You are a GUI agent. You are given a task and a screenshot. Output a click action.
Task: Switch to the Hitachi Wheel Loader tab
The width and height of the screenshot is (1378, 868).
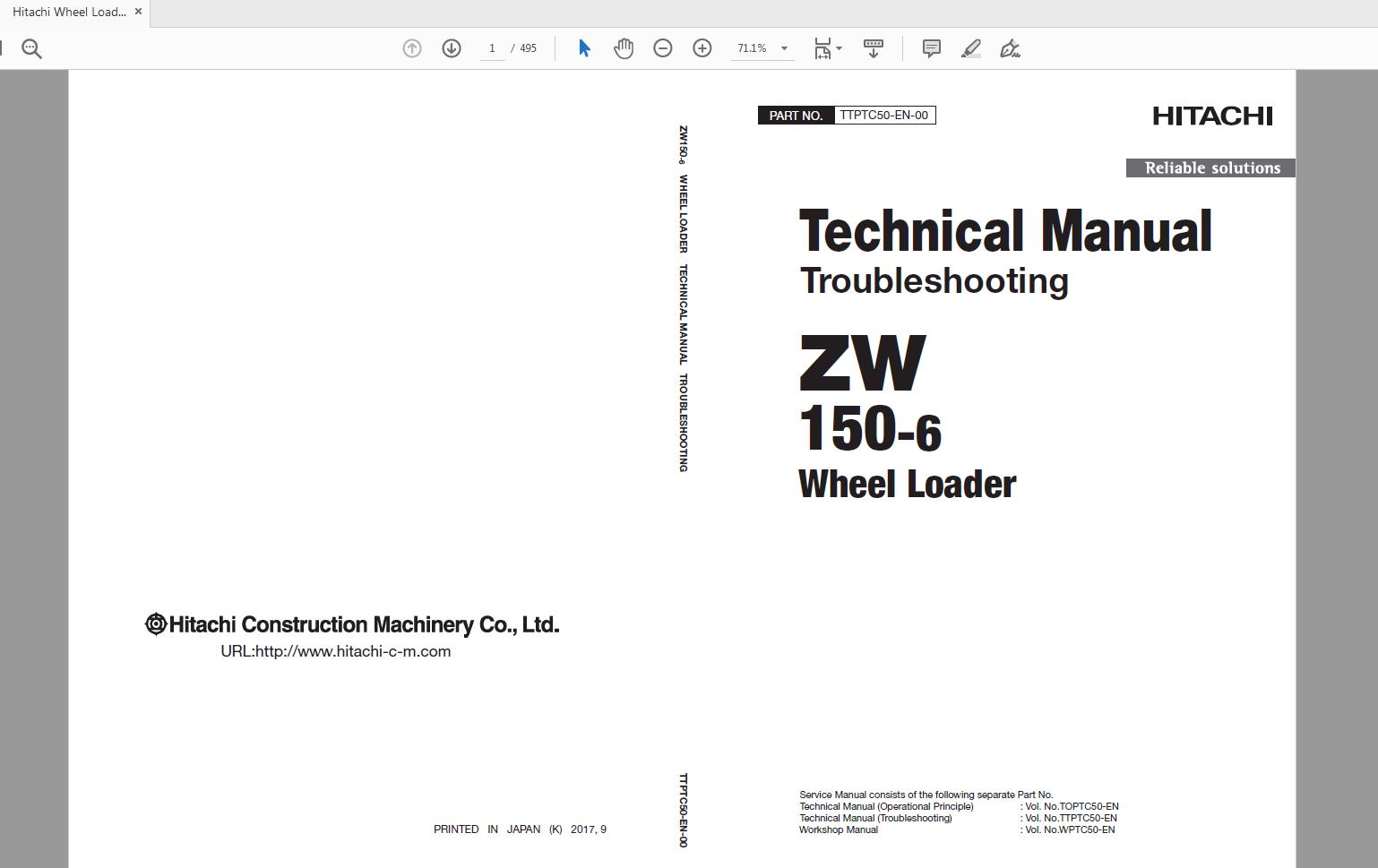67,12
